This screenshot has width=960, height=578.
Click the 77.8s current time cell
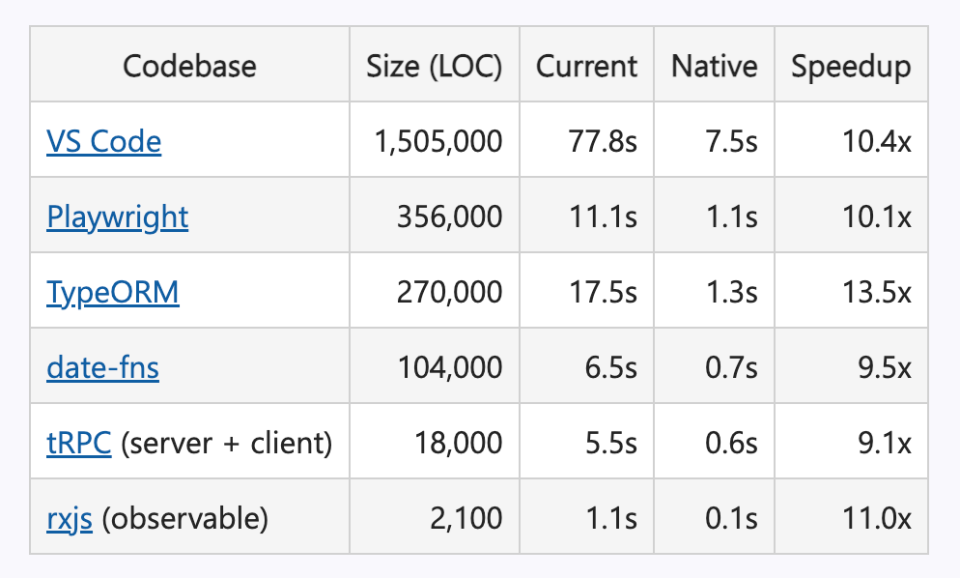click(x=601, y=141)
